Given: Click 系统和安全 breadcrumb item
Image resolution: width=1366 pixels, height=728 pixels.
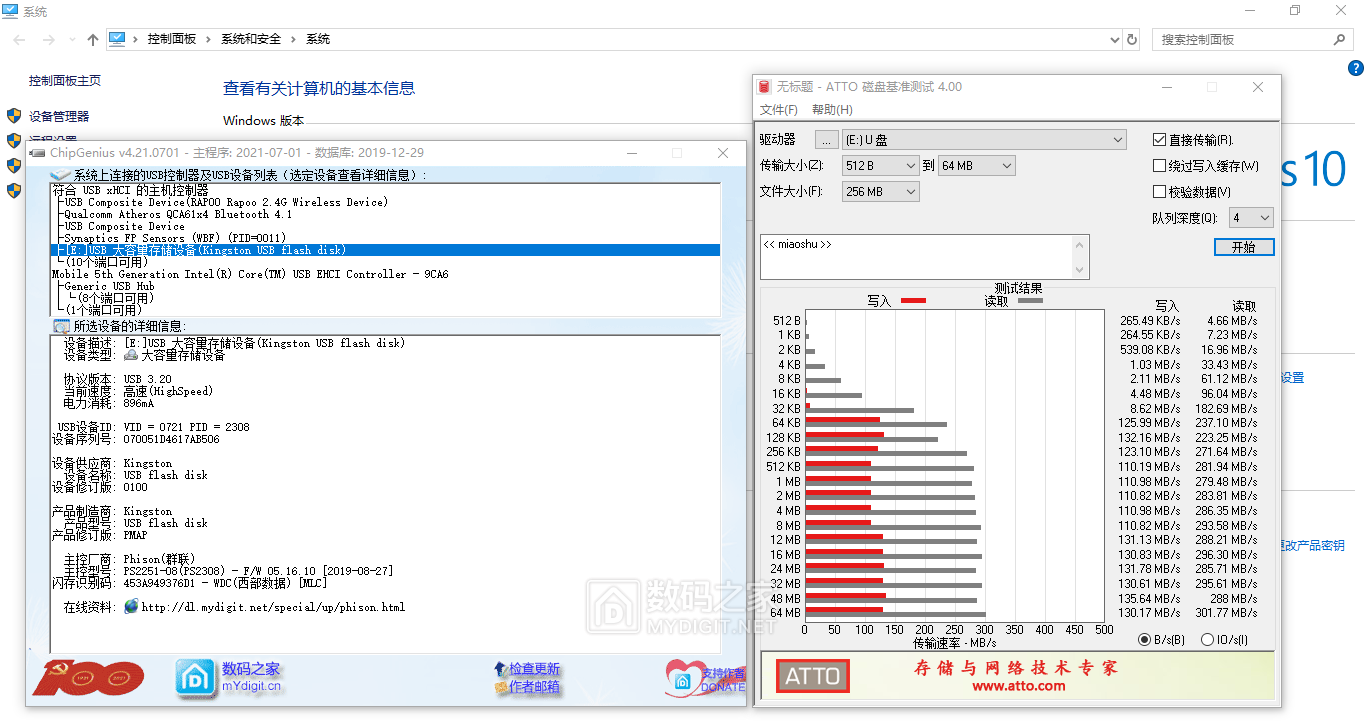Looking at the screenshot, I should click(x=251, y=39).
